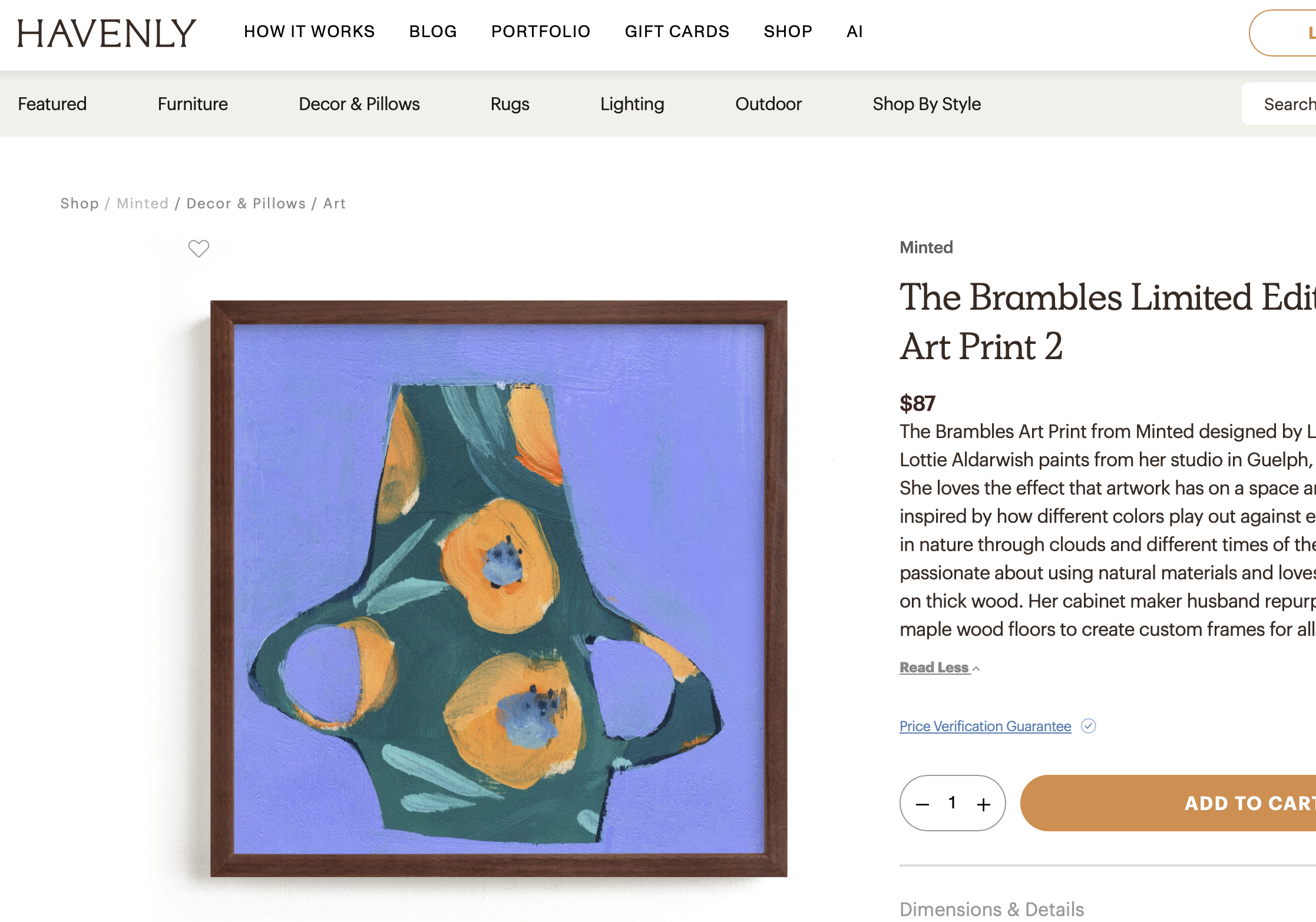Open Price Verification Guarantee link
The height and width of the screenshot is (922, 1316).
click(985, 727)
